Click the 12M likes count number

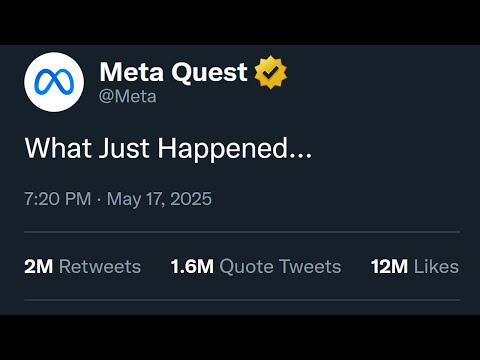click(x=389, y=267)
